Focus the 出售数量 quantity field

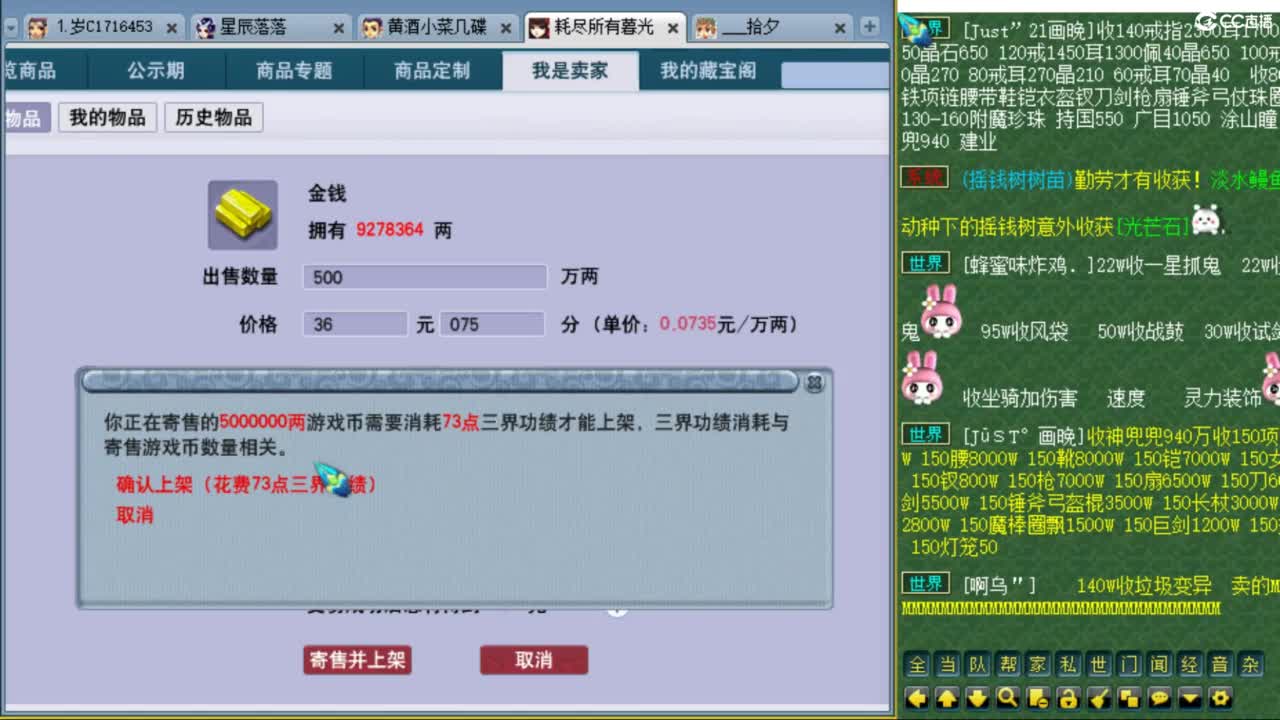(425, 277)
